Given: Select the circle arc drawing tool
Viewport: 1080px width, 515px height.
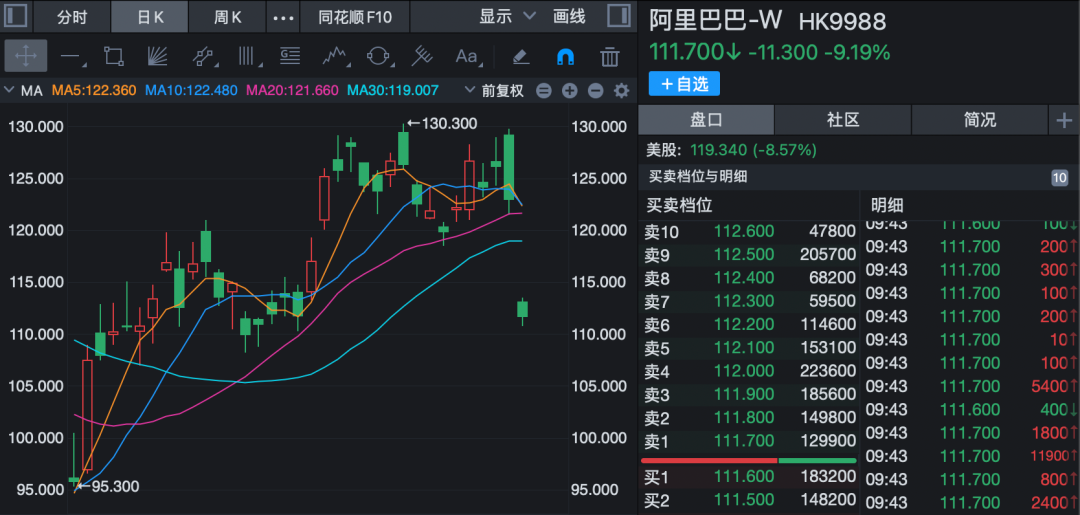Looking at the screenshot, I should click(378, 56).
